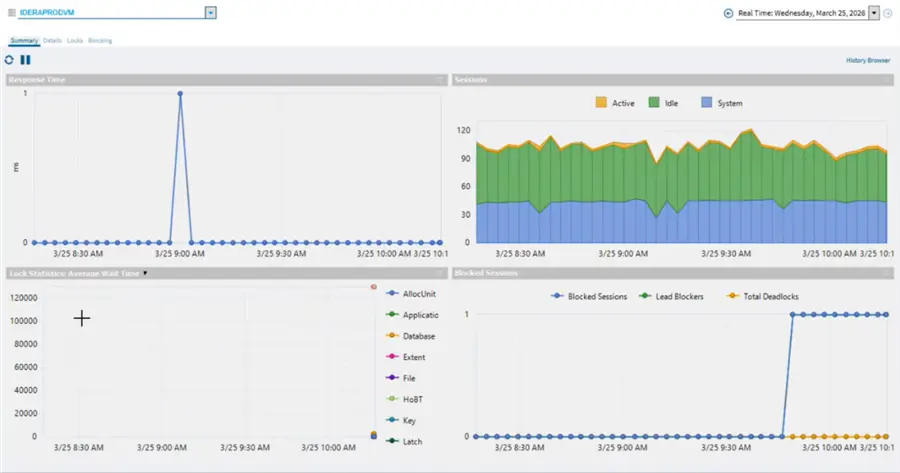
Task: Open the Blocking tab
Action: click(100, 41)
